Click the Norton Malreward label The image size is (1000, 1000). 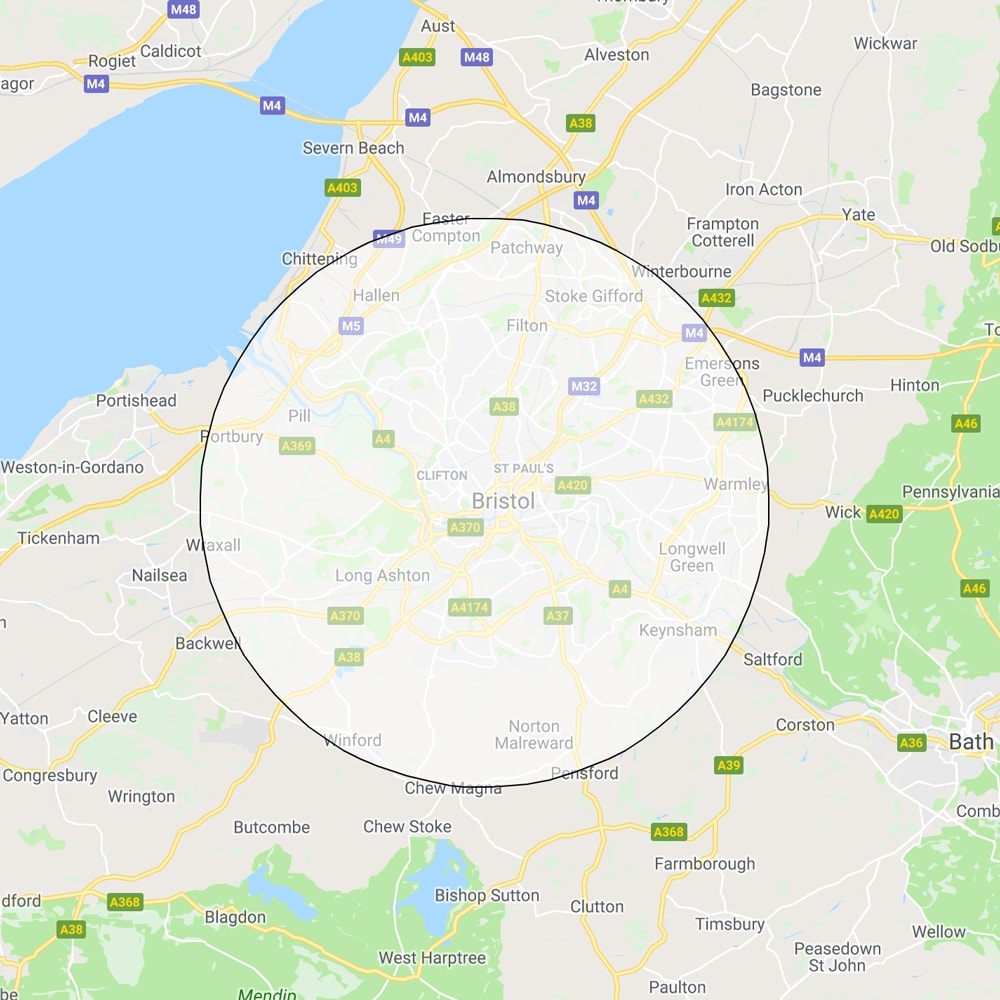[x=534, y=735]
